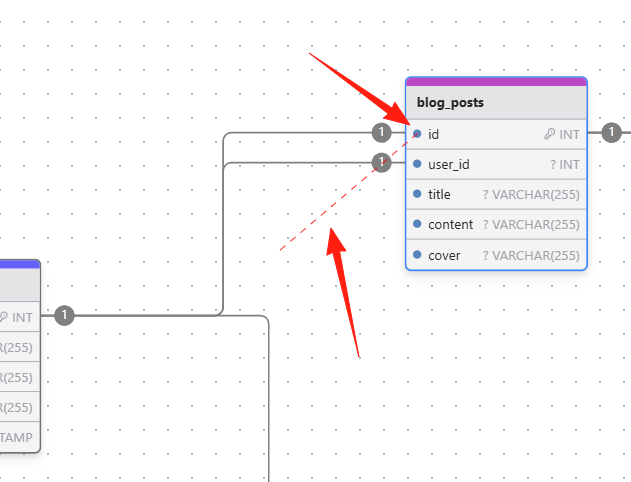
Task: Select the user_id field name
Action: click(x=449, y=165)
